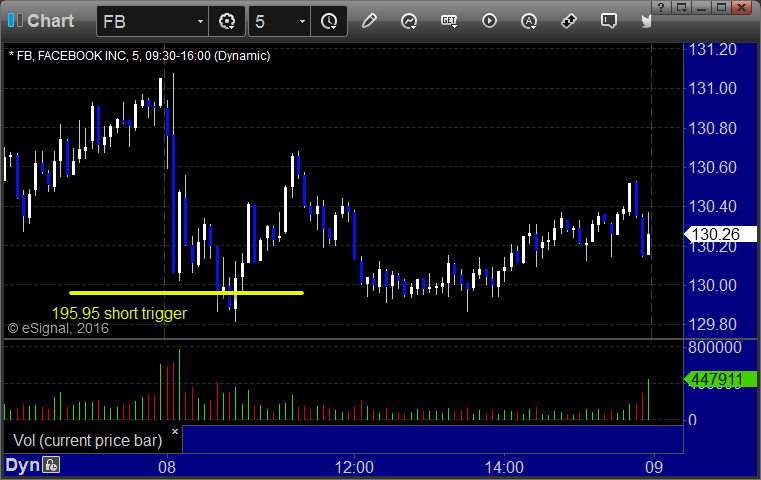Click the 12:00 time axis label
The height and width of the screenshot is (480, 761).
click(354, 467)
